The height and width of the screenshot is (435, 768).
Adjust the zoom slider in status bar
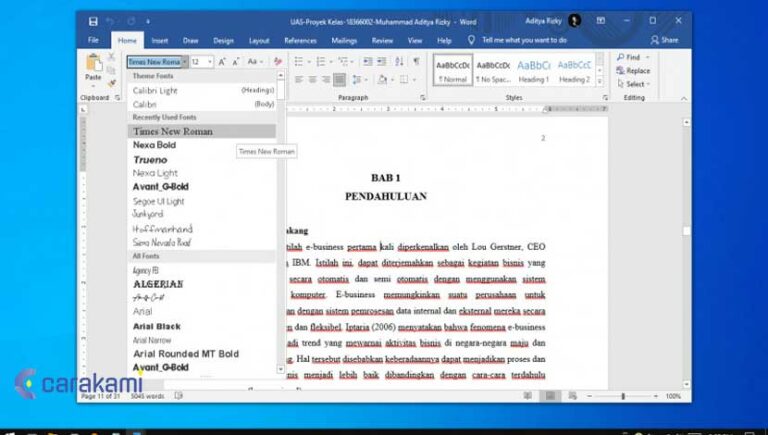(623, 396)
